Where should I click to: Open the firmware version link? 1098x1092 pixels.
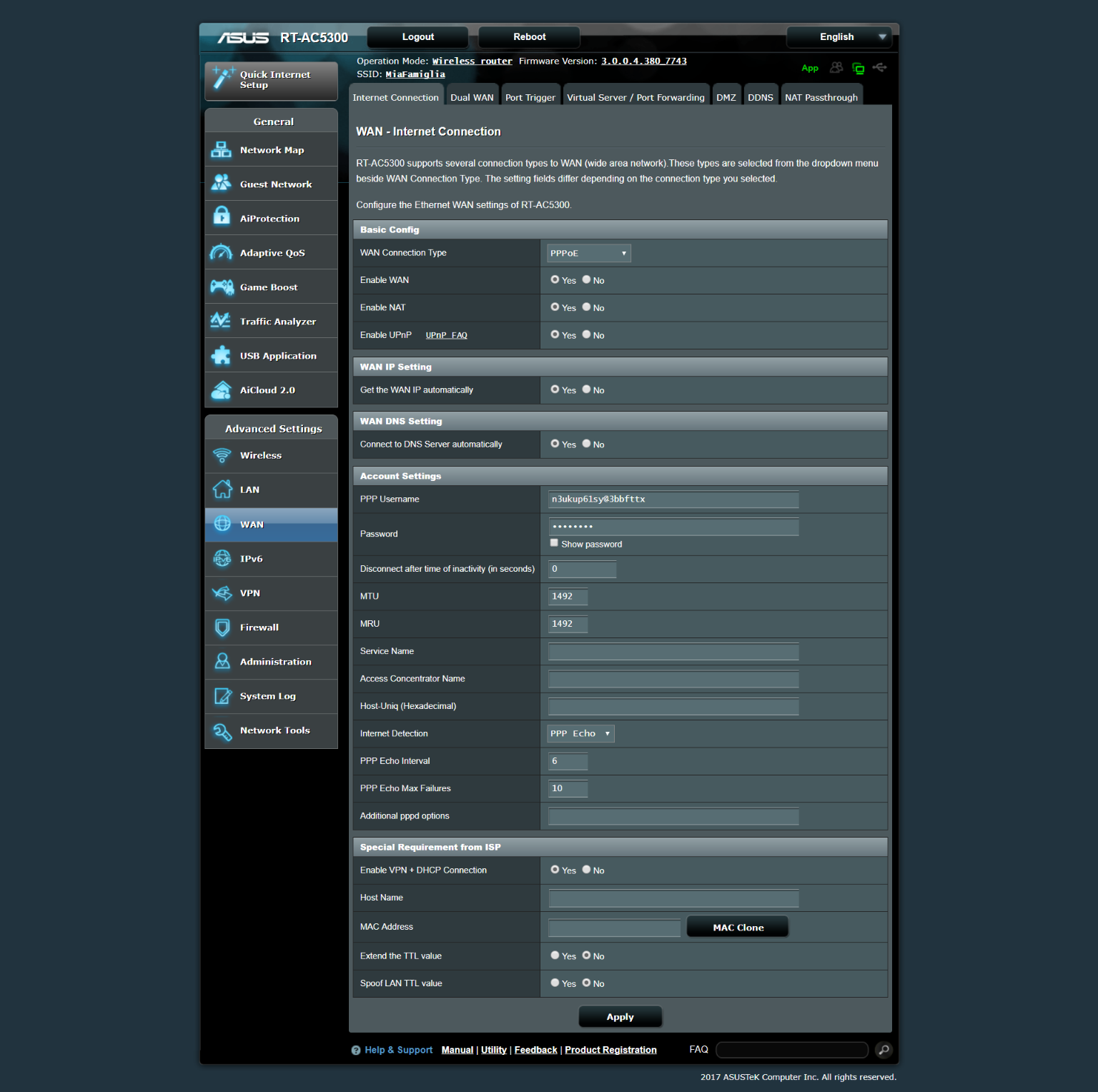coord(644,61)
